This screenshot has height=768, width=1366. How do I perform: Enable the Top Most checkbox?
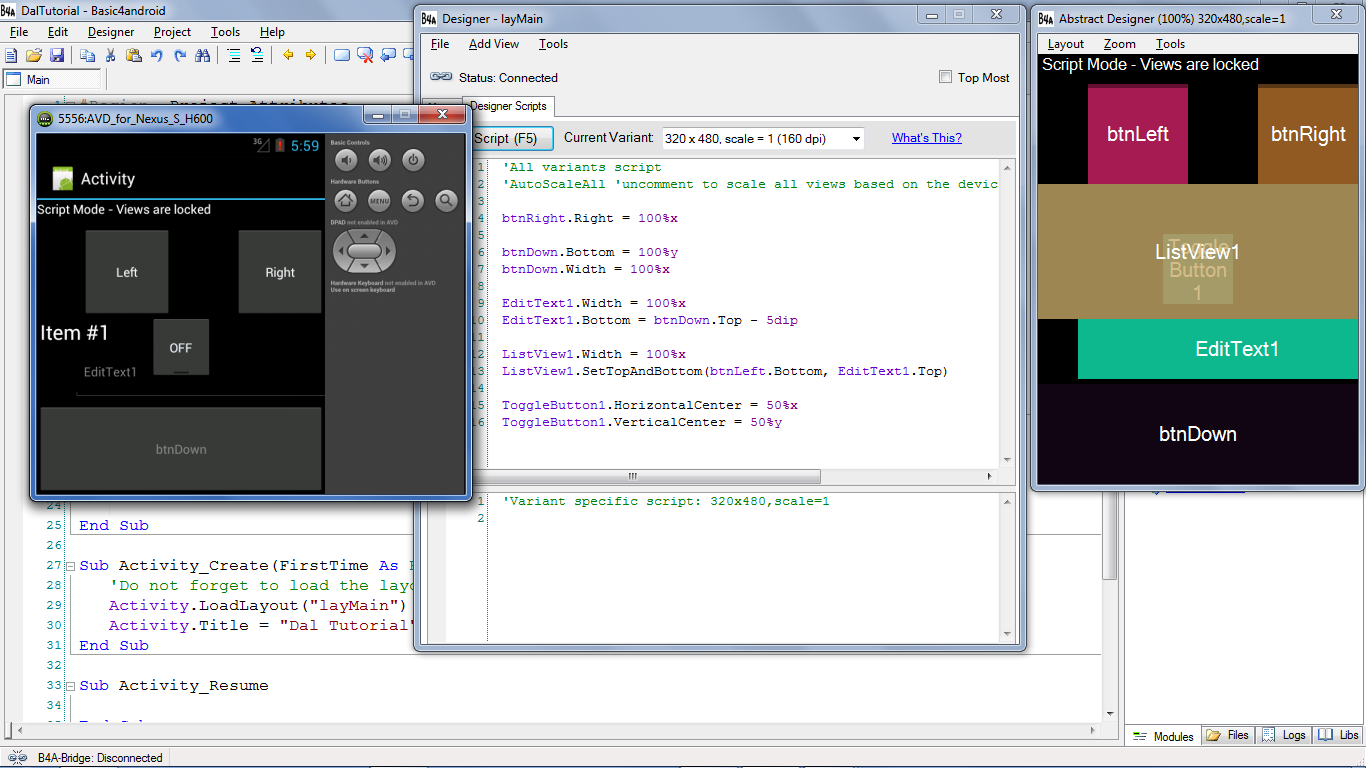click(x=945, y=77)
